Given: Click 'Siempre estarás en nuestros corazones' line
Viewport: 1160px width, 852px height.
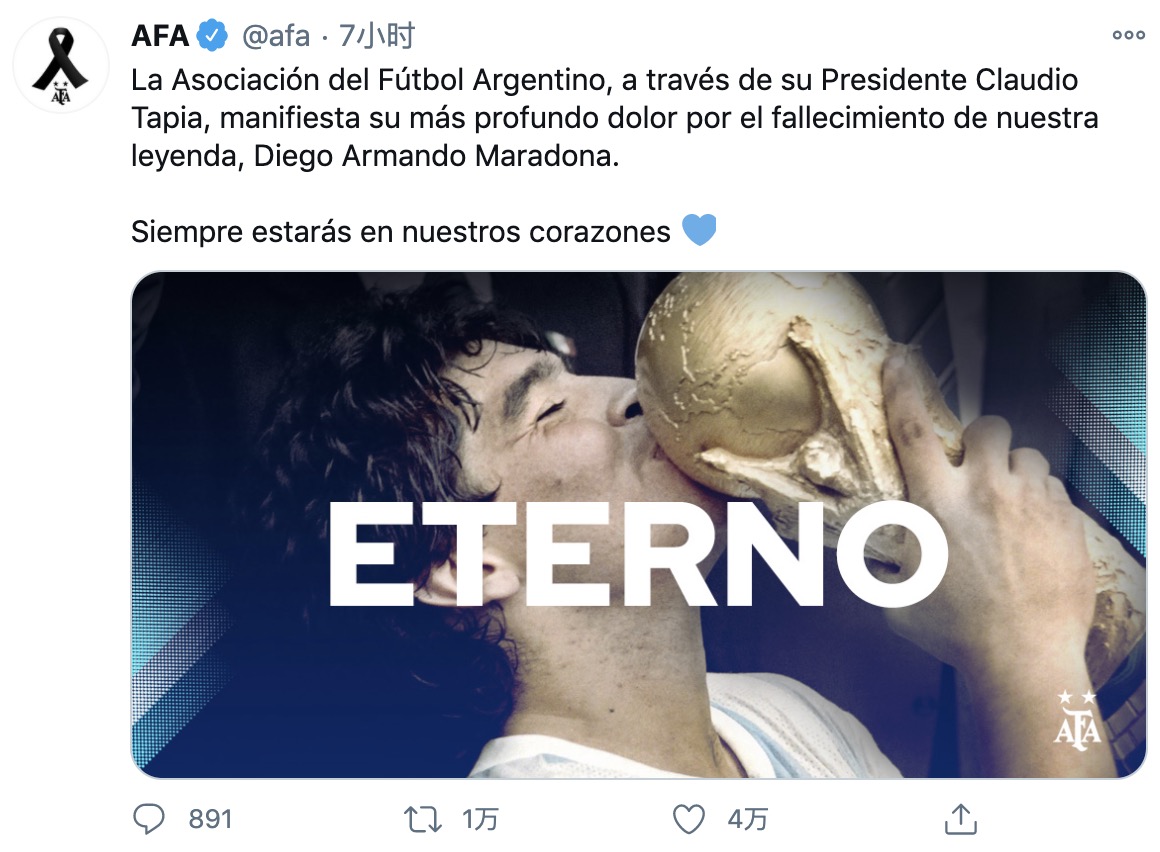Looking at the screenshot, I should tap(401, 231).
